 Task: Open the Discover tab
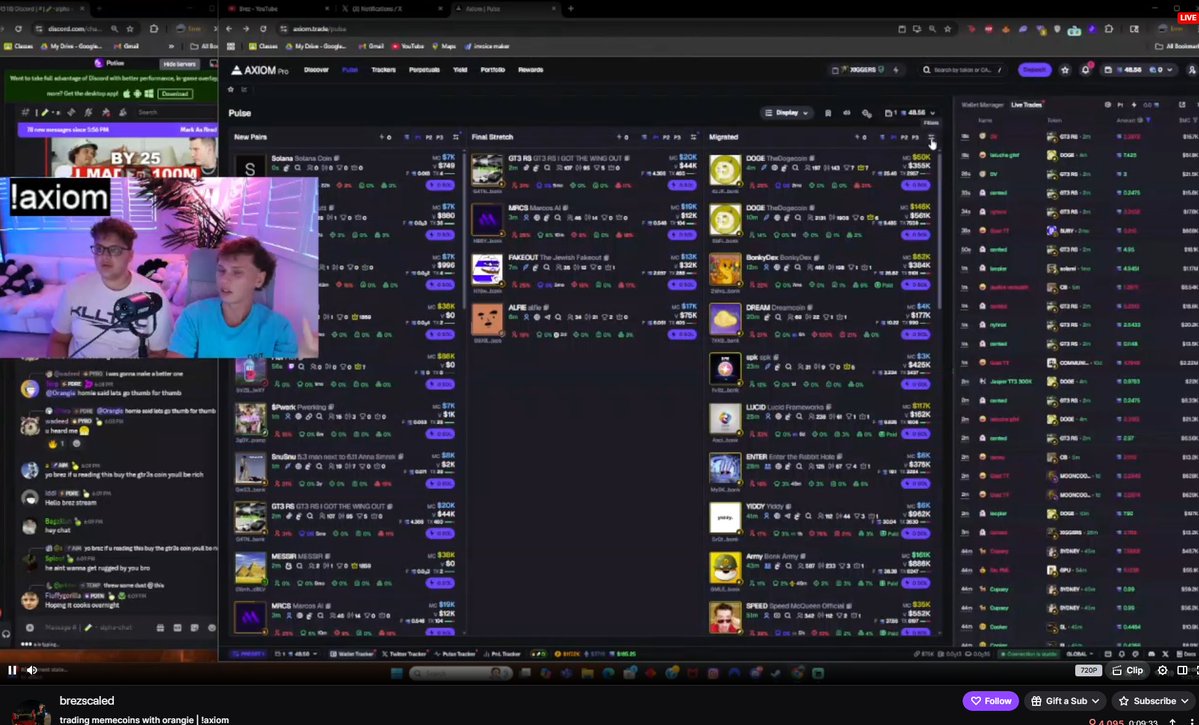coord(316,70)
